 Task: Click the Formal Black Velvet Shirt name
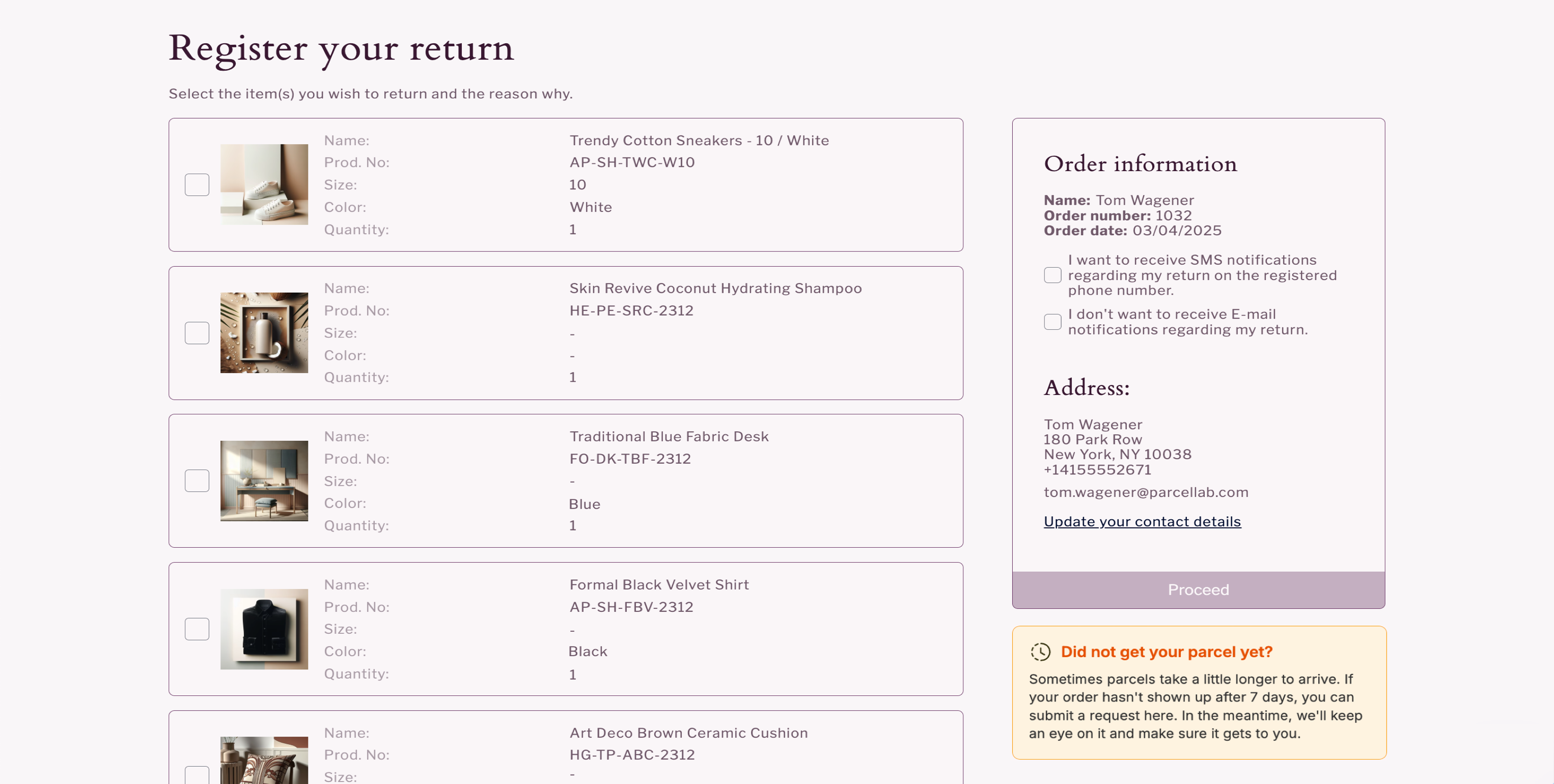tap(659, 584)
